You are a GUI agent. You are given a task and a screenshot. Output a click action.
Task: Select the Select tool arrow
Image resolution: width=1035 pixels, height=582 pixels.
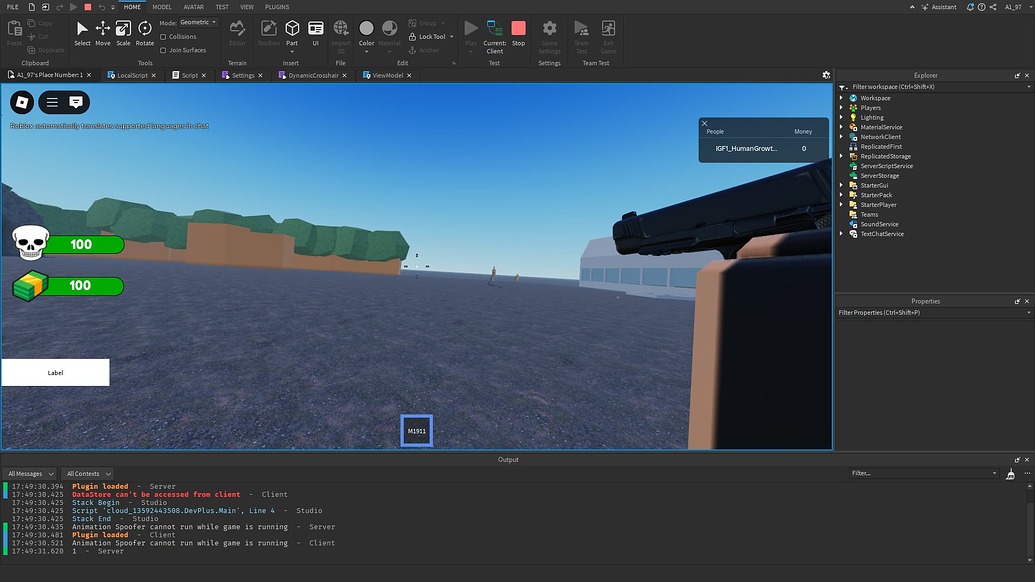point(82,33)
